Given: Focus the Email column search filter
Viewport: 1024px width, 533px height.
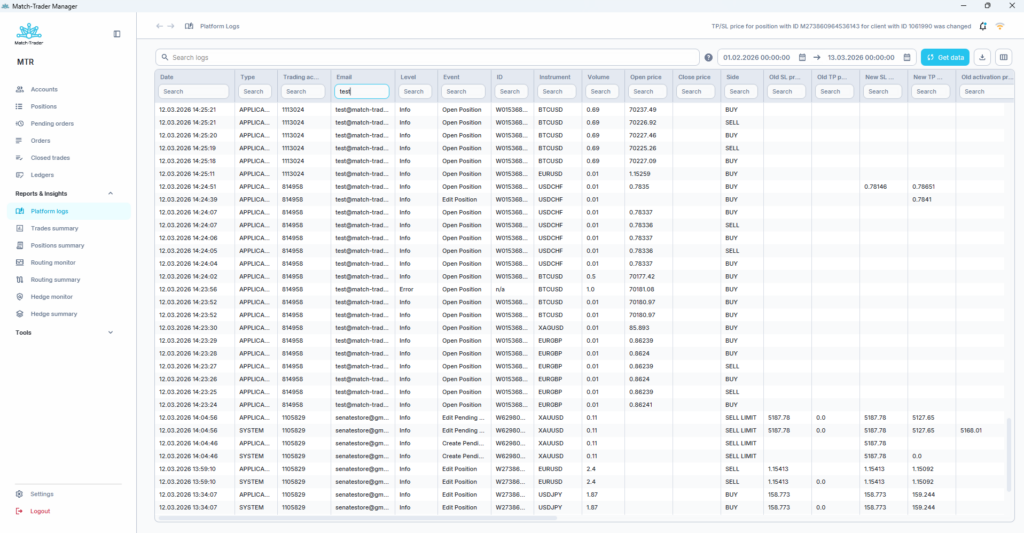Looking at the screenshot, I should 362,91.
